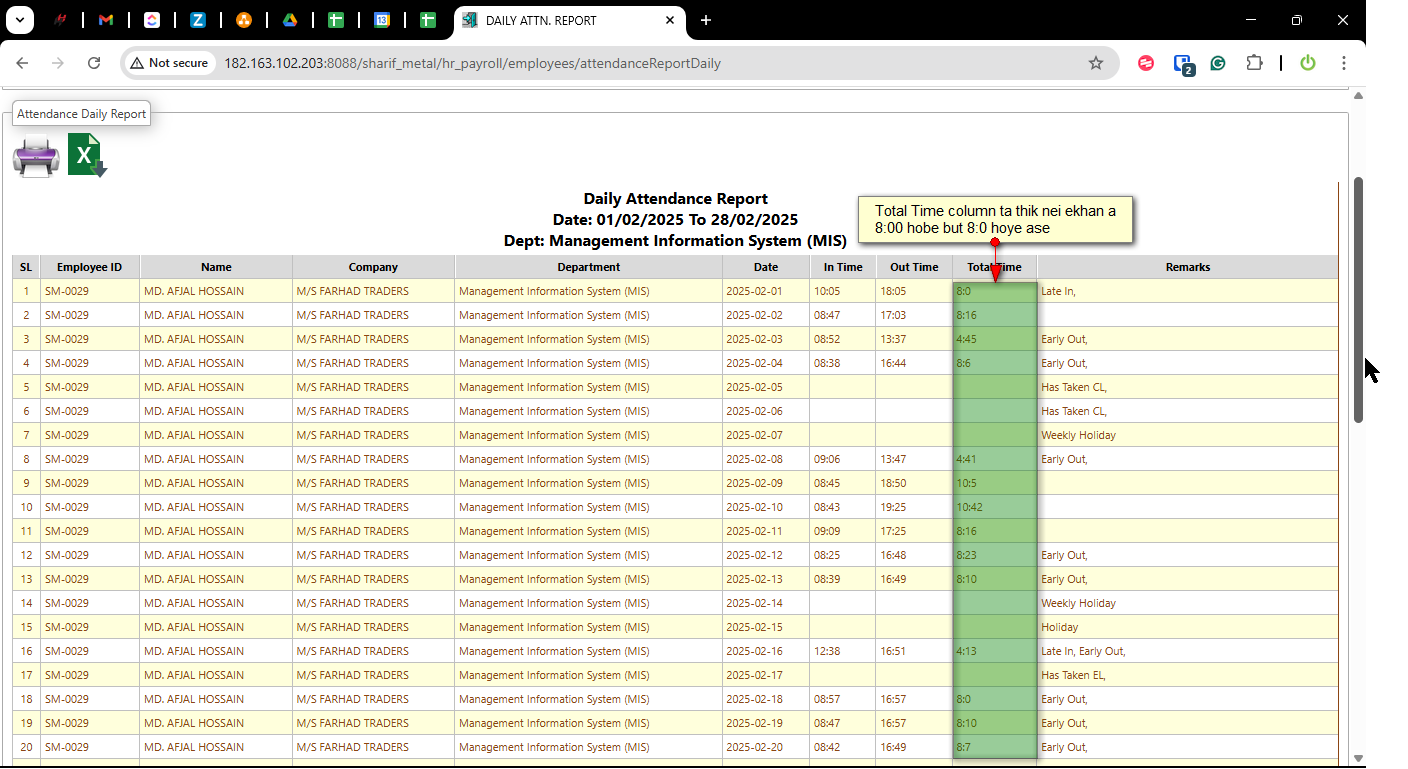Reload the attendance report page
1408x769 pixels.
click(x=94, y=63)
